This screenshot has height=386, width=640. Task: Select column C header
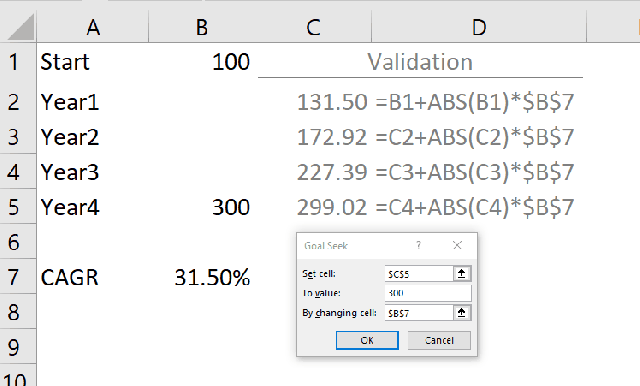[x=313, y=27]
